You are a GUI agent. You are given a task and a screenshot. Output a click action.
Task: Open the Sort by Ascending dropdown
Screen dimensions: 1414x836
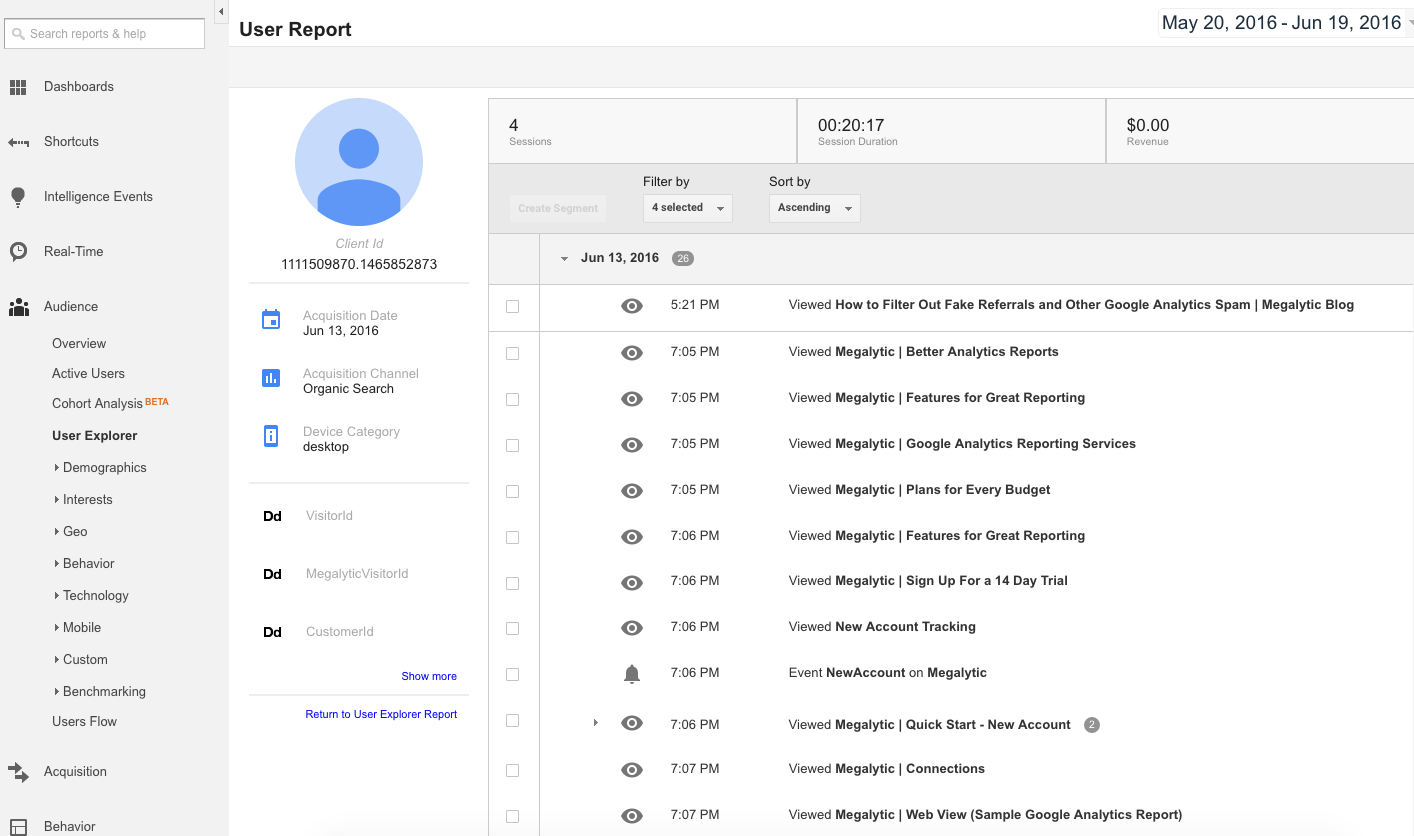pyautogui.click(x=814, y=208)
